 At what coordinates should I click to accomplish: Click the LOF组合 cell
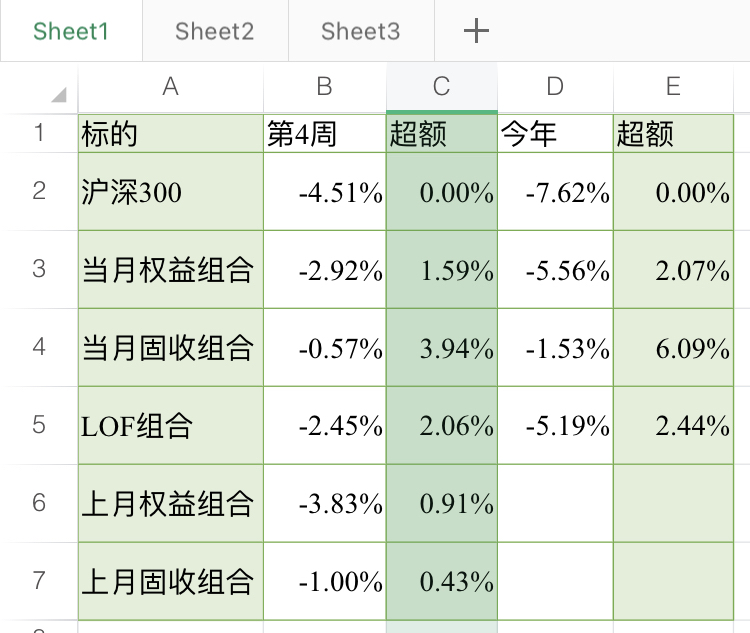pyautogui.click(x=170, y=426)
